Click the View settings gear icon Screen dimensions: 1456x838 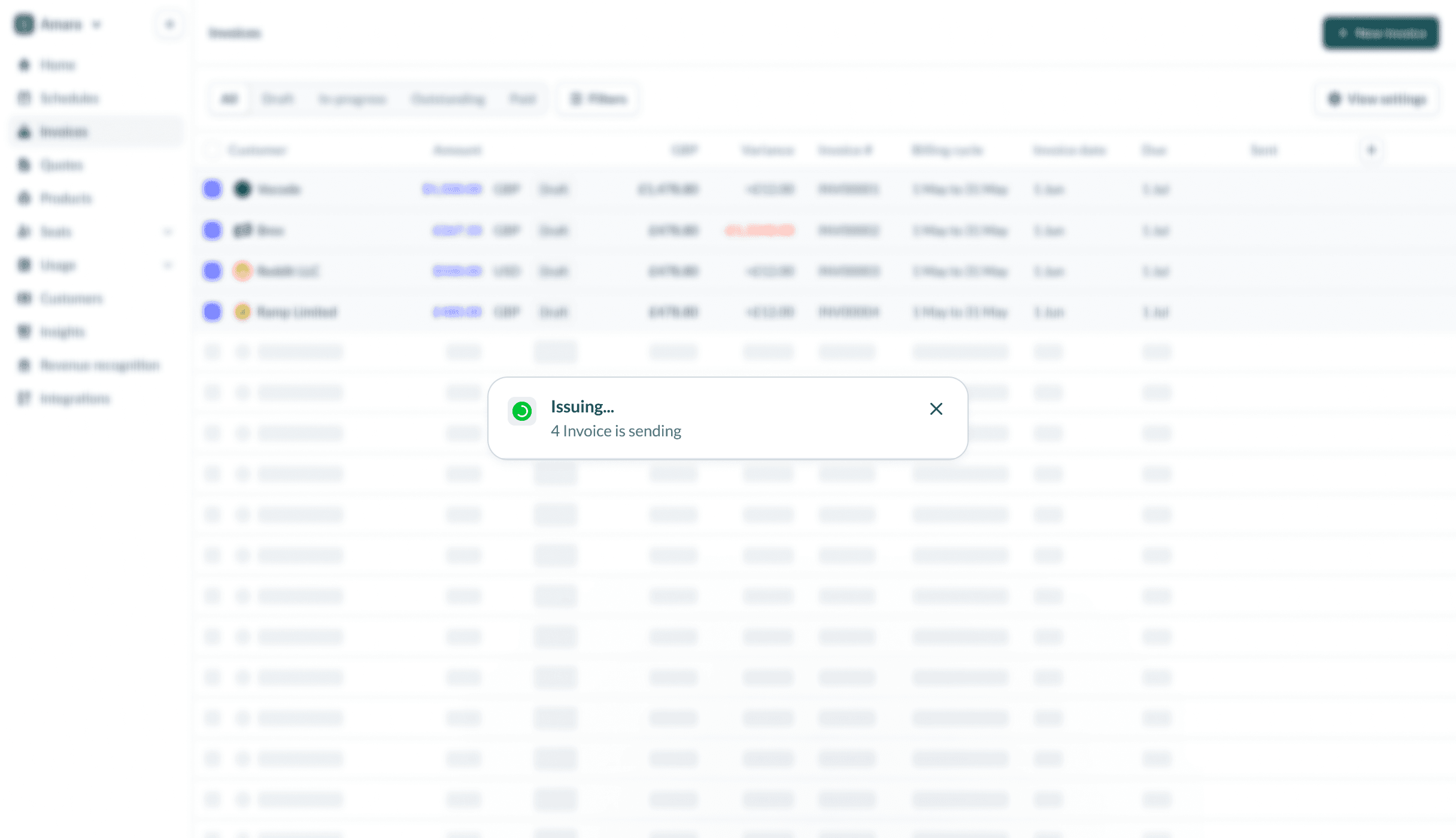pos(1335,99)
